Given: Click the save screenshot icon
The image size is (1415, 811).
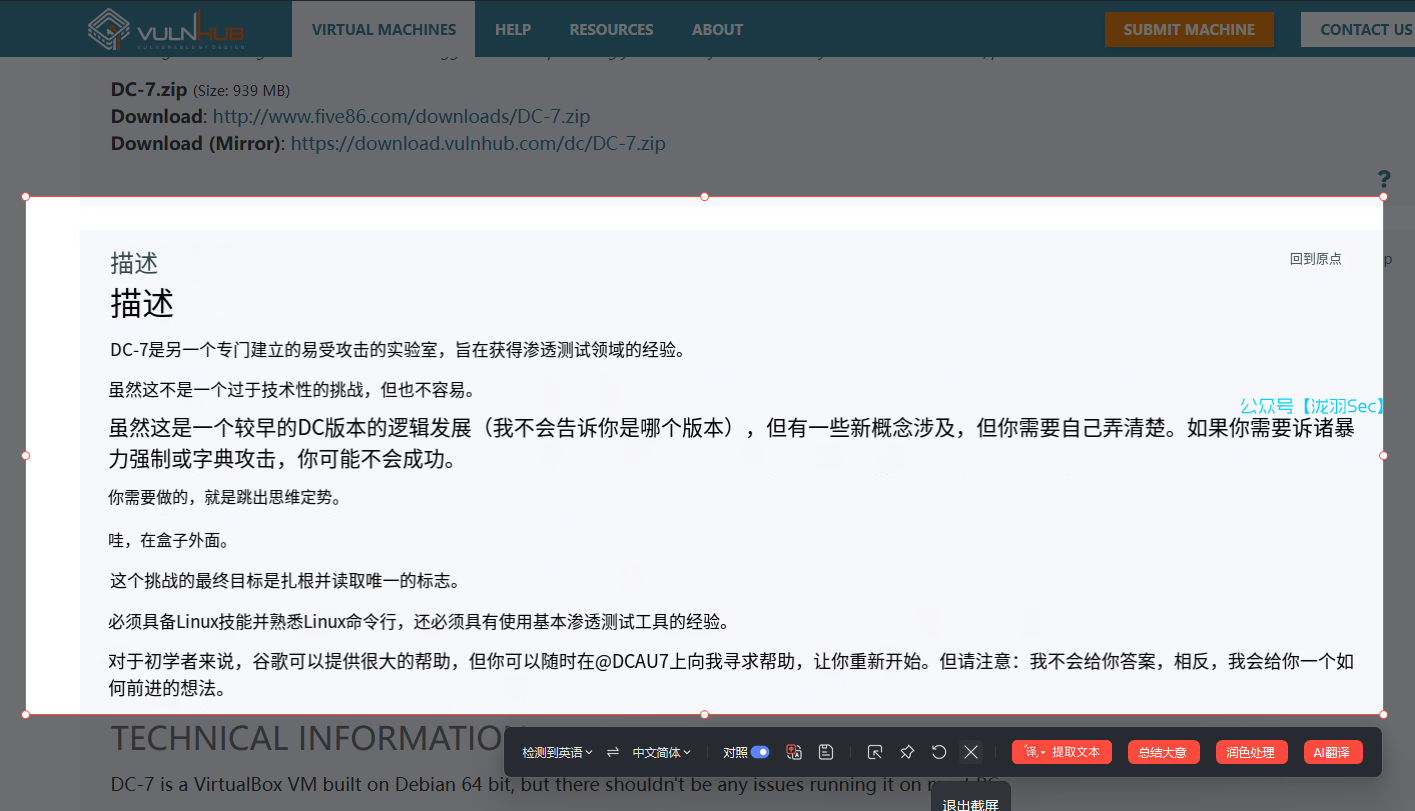Looking at the screenshot, I should tap(826, 752).
